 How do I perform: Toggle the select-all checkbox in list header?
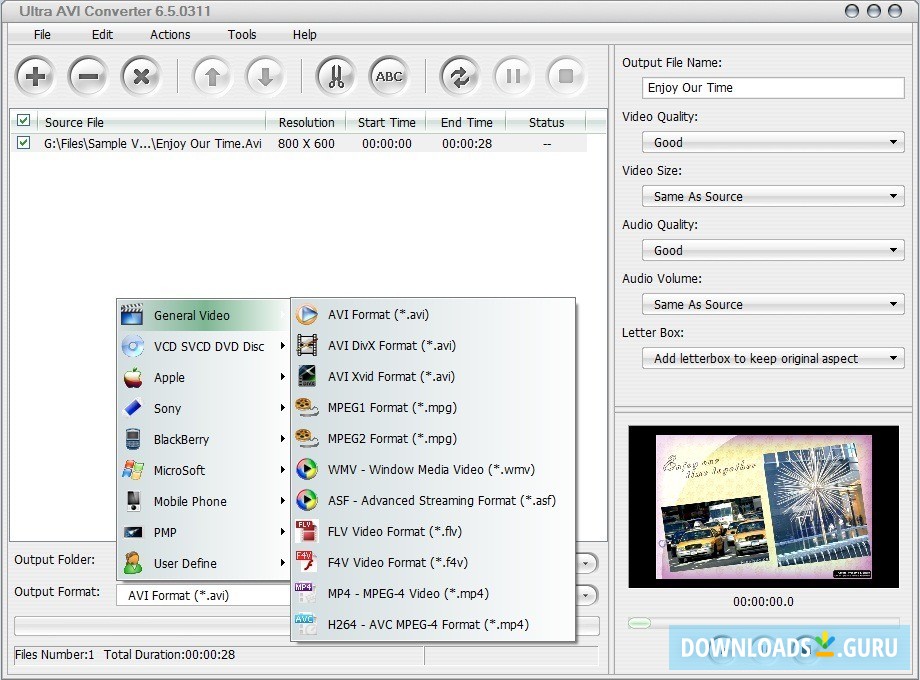(x=23, y=121)
